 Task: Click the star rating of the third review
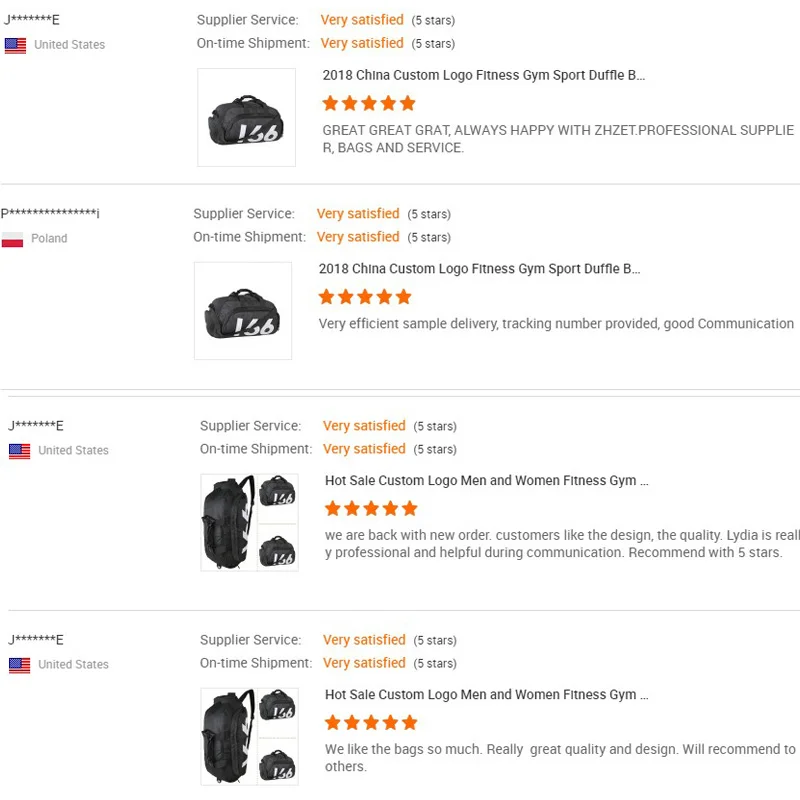pos(369,508)
